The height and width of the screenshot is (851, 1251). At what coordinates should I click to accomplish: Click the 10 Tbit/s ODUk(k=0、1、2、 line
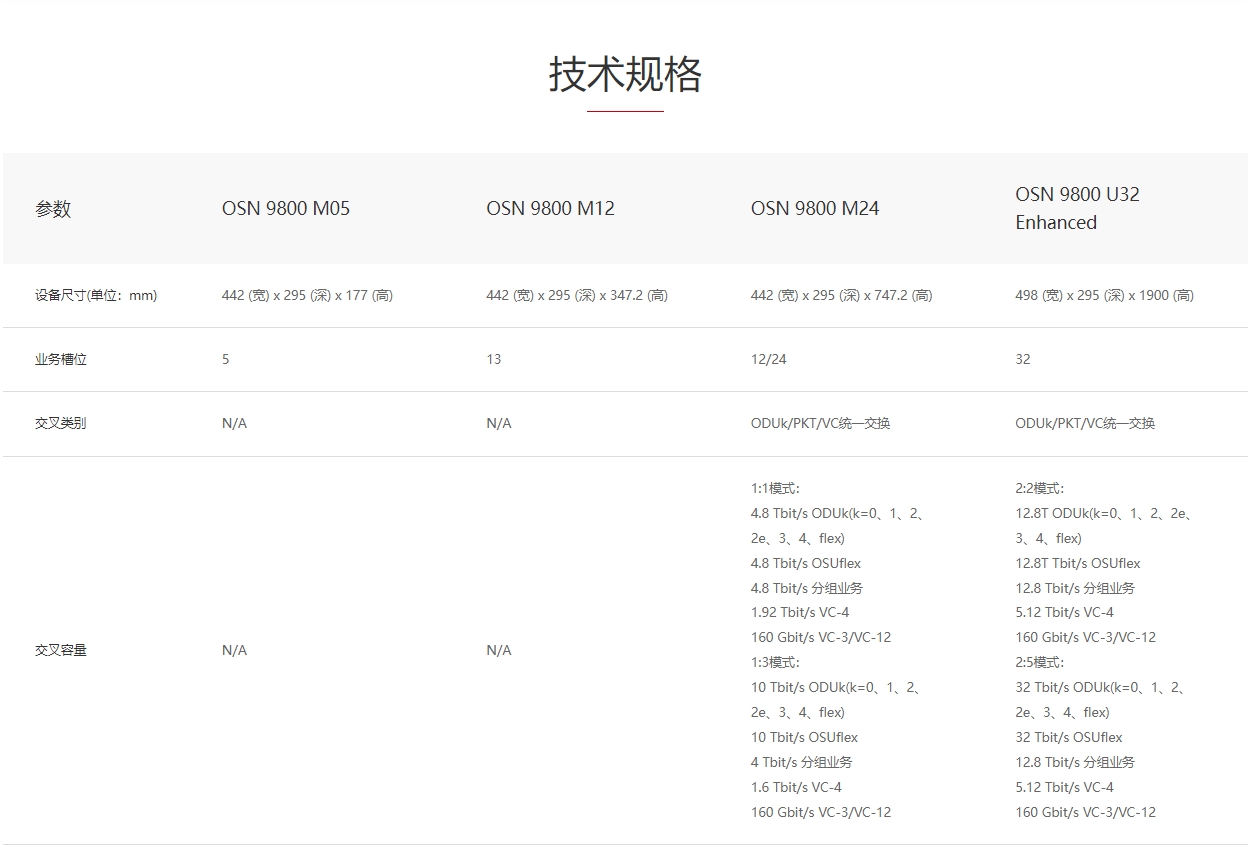tap(836, 687)
